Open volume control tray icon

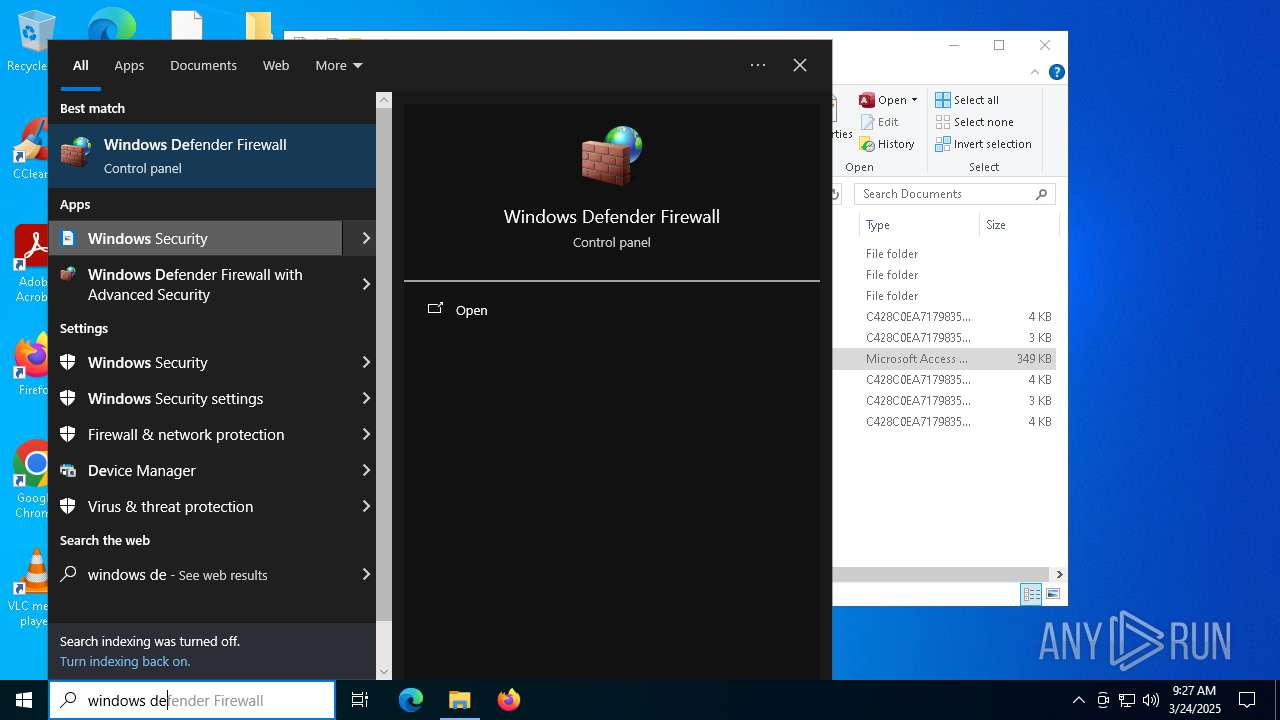pos(1150,700)
